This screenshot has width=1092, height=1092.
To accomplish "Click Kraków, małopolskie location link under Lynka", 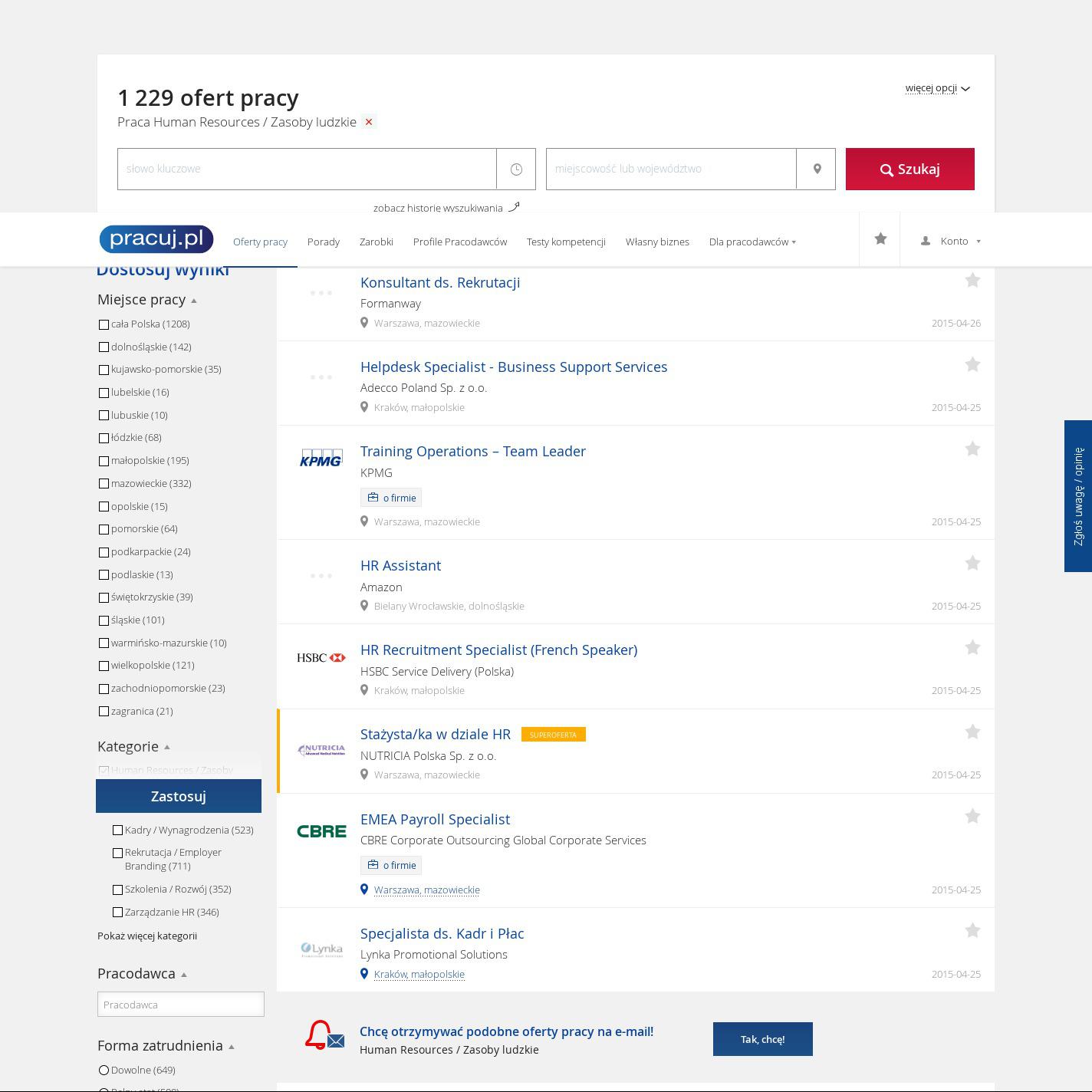I will click(x=419, y=974).
